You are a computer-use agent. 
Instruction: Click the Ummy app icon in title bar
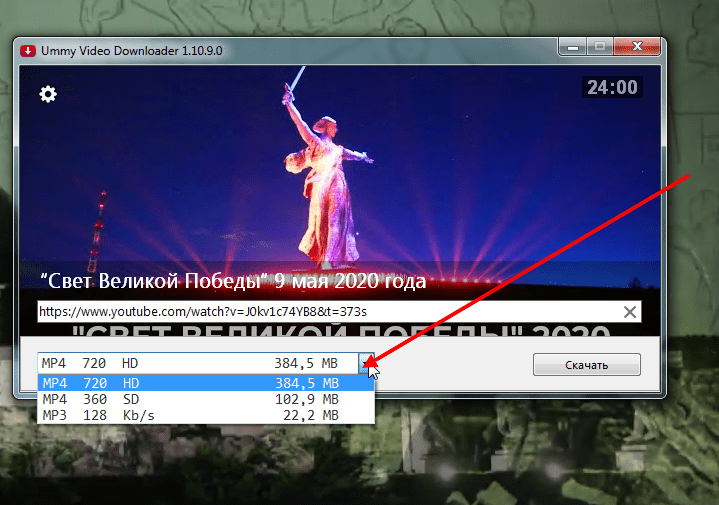pyautogui.click(x=31, y=49)
